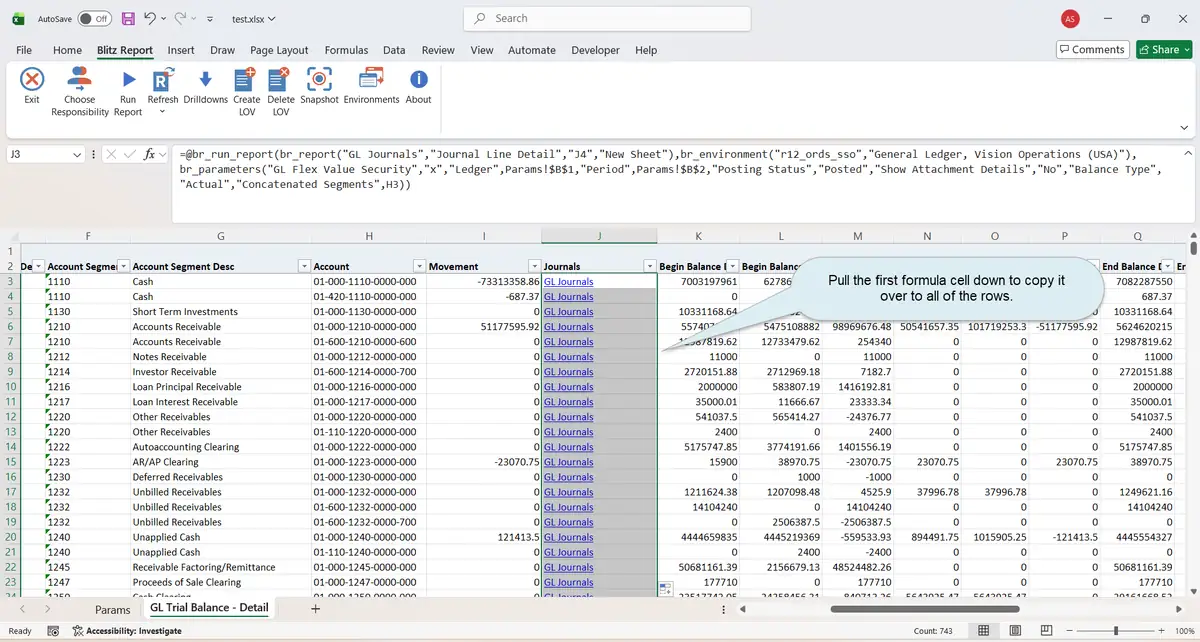The height and width of the screenshot is (642, 1200).
Task: Click the Refresh icon
Action: (x=163, y=80)
